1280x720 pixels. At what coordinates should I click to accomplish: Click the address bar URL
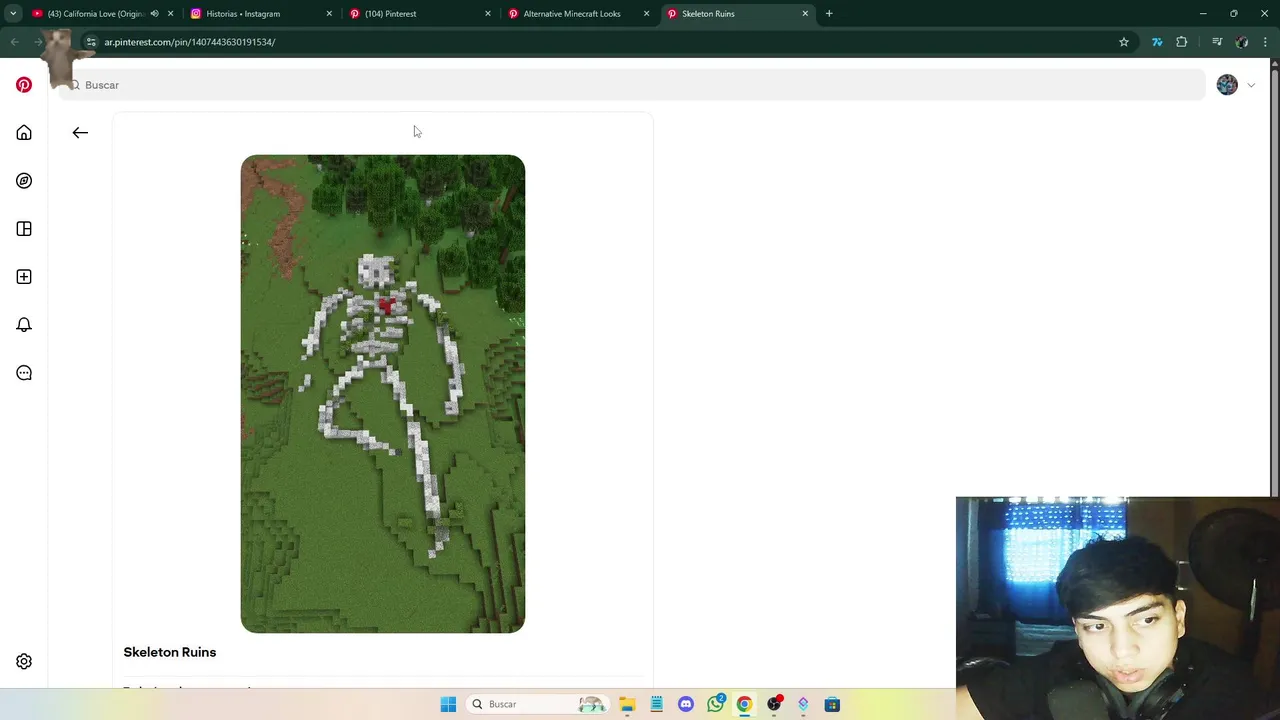[190, 42]
